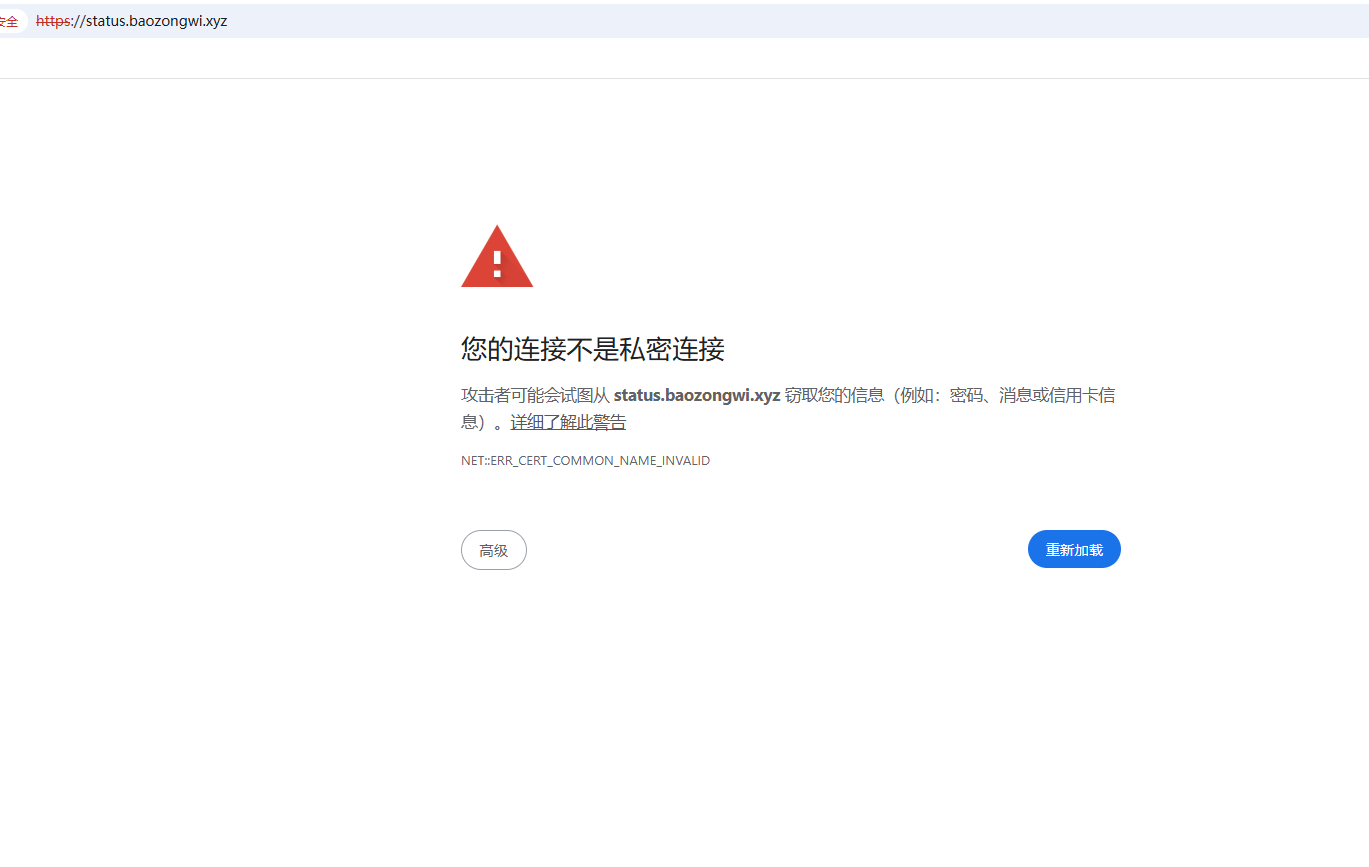Click the red warning triangle icon
This screenshot has width=1369, height=867.
click(497, 256)
